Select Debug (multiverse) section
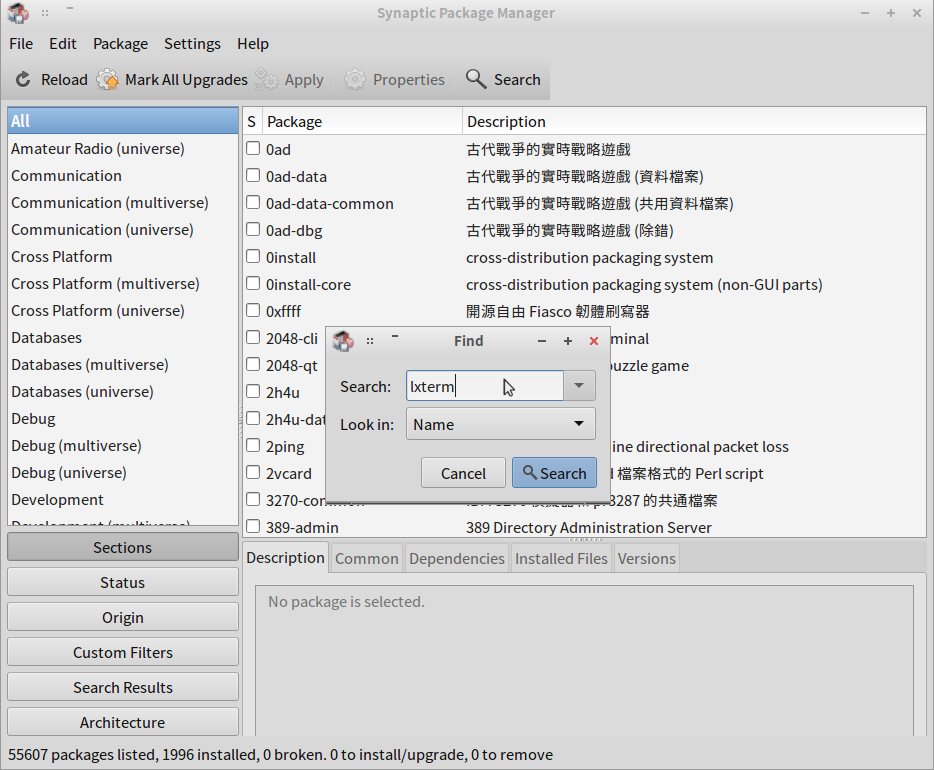The image size is (934, 770). pos(123,445)
